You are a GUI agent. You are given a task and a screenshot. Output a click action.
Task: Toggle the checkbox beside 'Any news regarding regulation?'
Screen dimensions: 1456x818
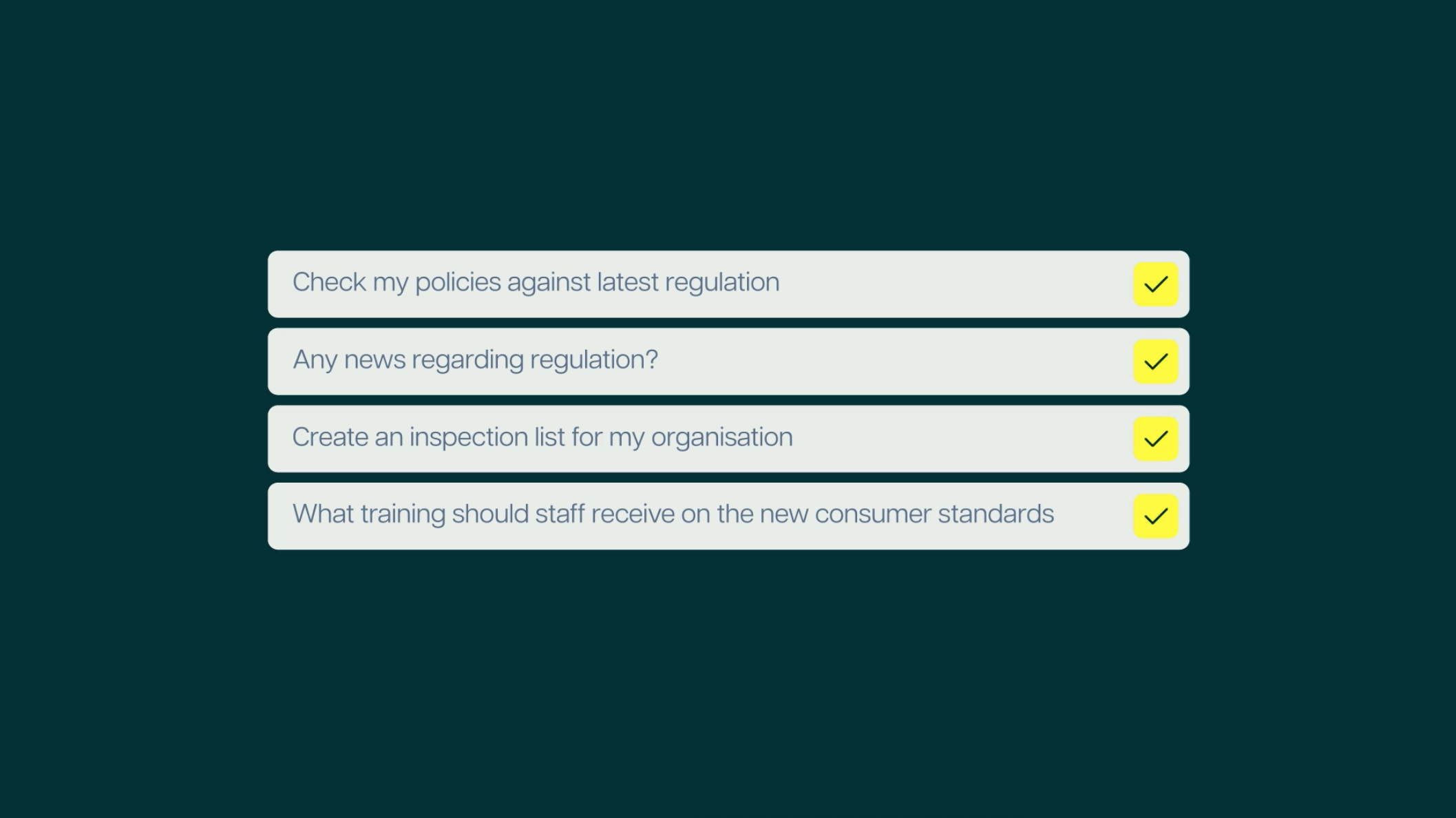(1155, 361)
